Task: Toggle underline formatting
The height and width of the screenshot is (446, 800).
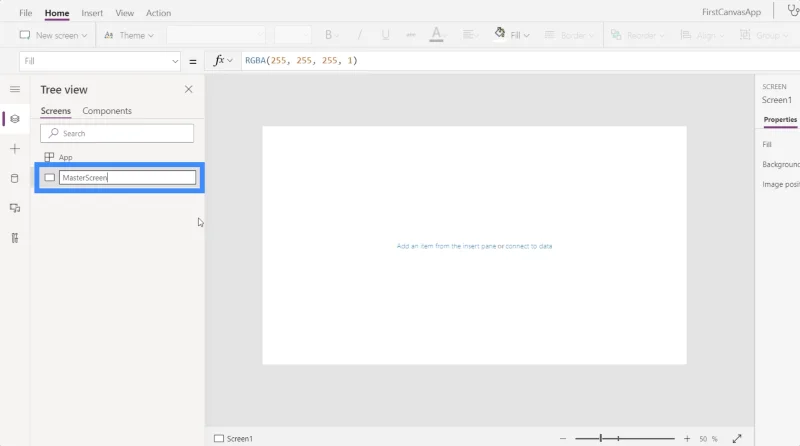Action: pyautogui.click(x=385, y=35)
